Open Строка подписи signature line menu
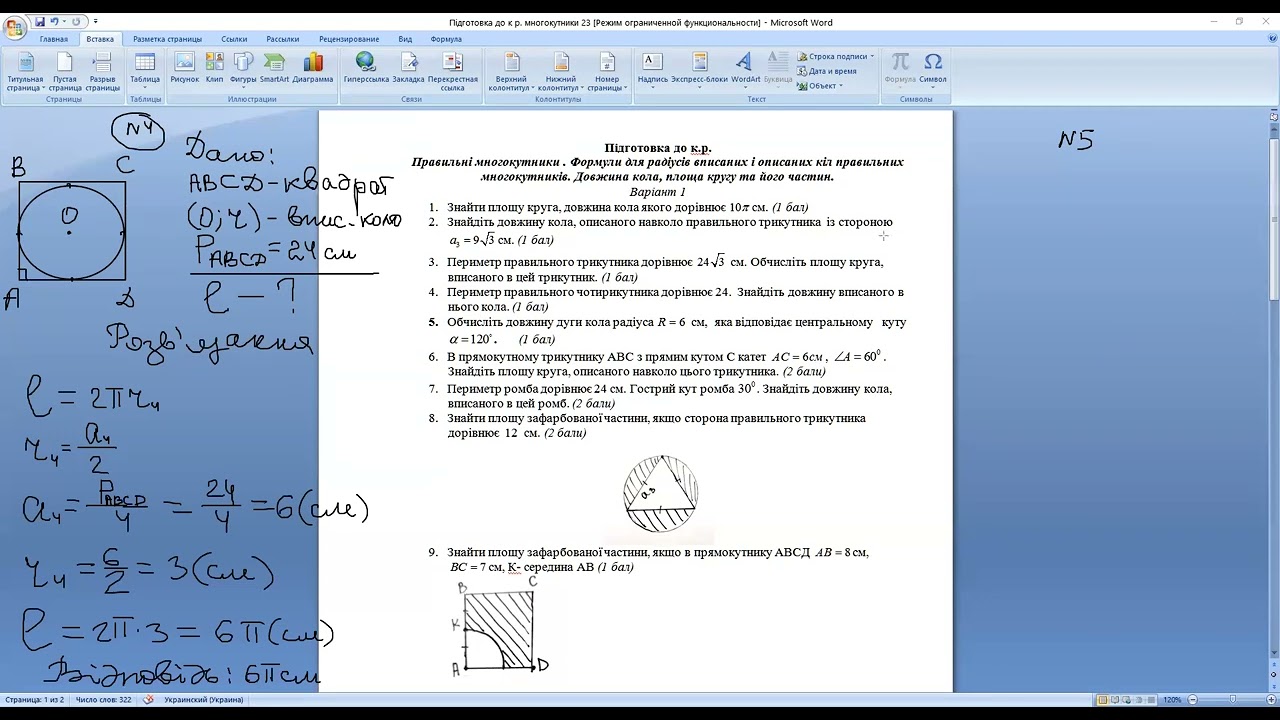Image resolution: width=1280 pixels, height=720 pixels. (x=835, y=57)
